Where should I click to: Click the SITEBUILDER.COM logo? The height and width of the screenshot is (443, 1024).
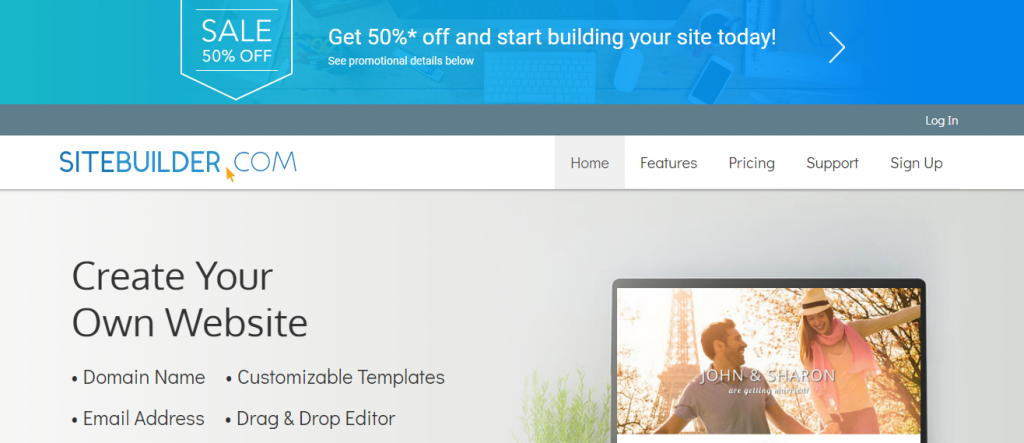178,163
